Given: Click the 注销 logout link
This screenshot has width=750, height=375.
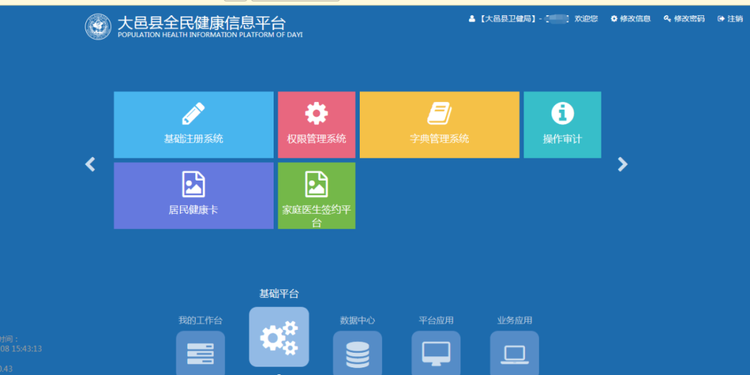Looking at the screenshot, I should pos(730,19).
